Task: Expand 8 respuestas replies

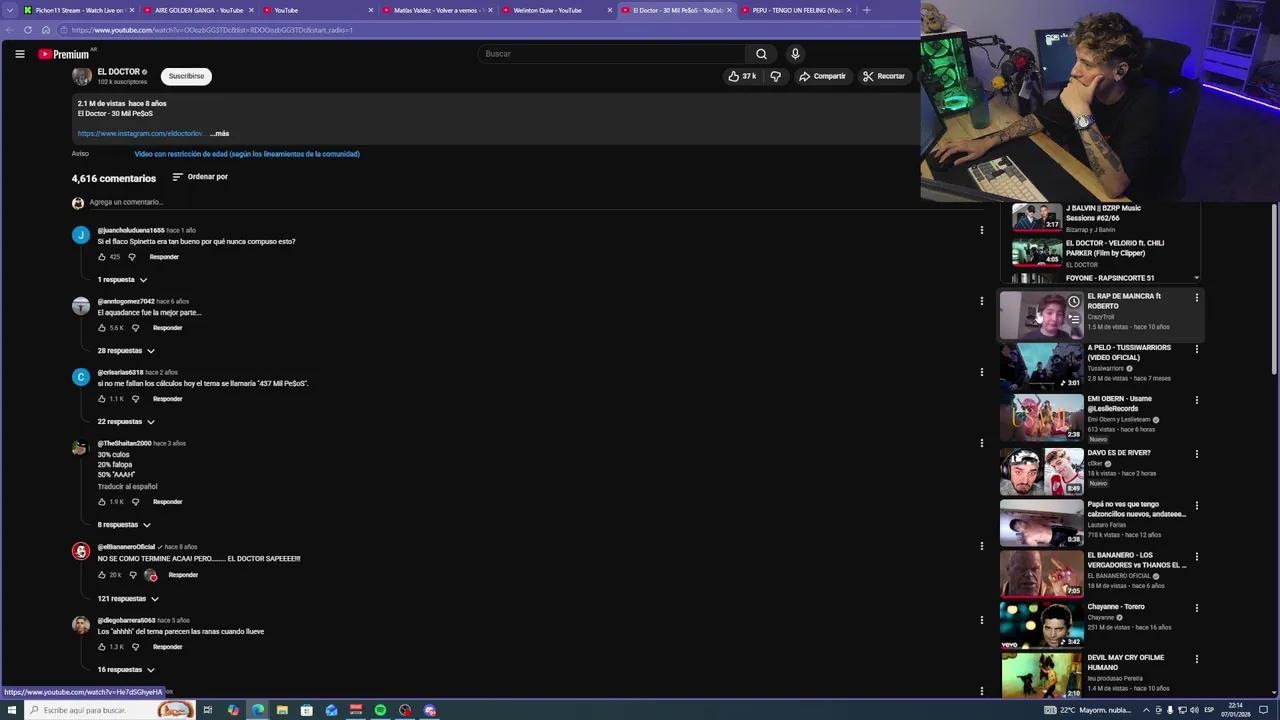Action: pos(124,525)
